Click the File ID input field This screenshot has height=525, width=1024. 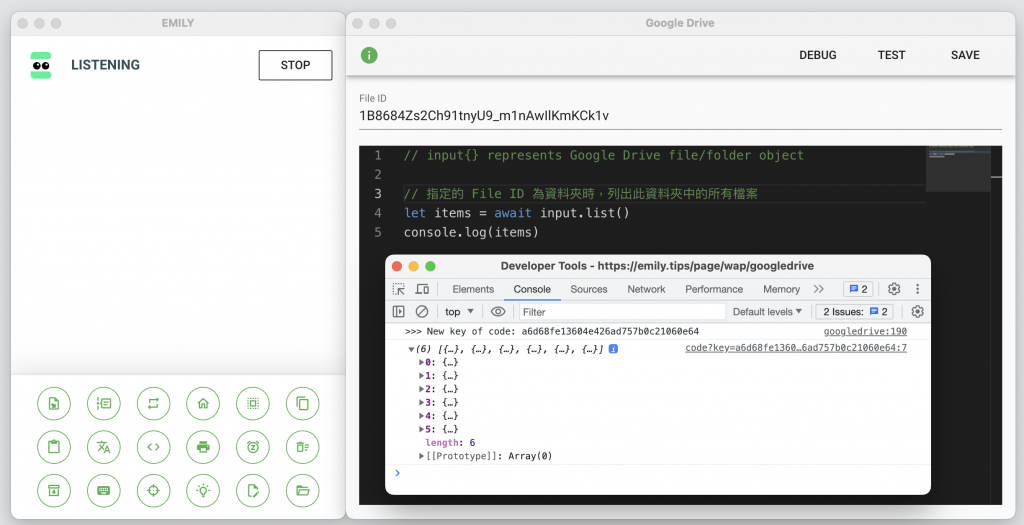pyautogui.click(x=680, y=116)
